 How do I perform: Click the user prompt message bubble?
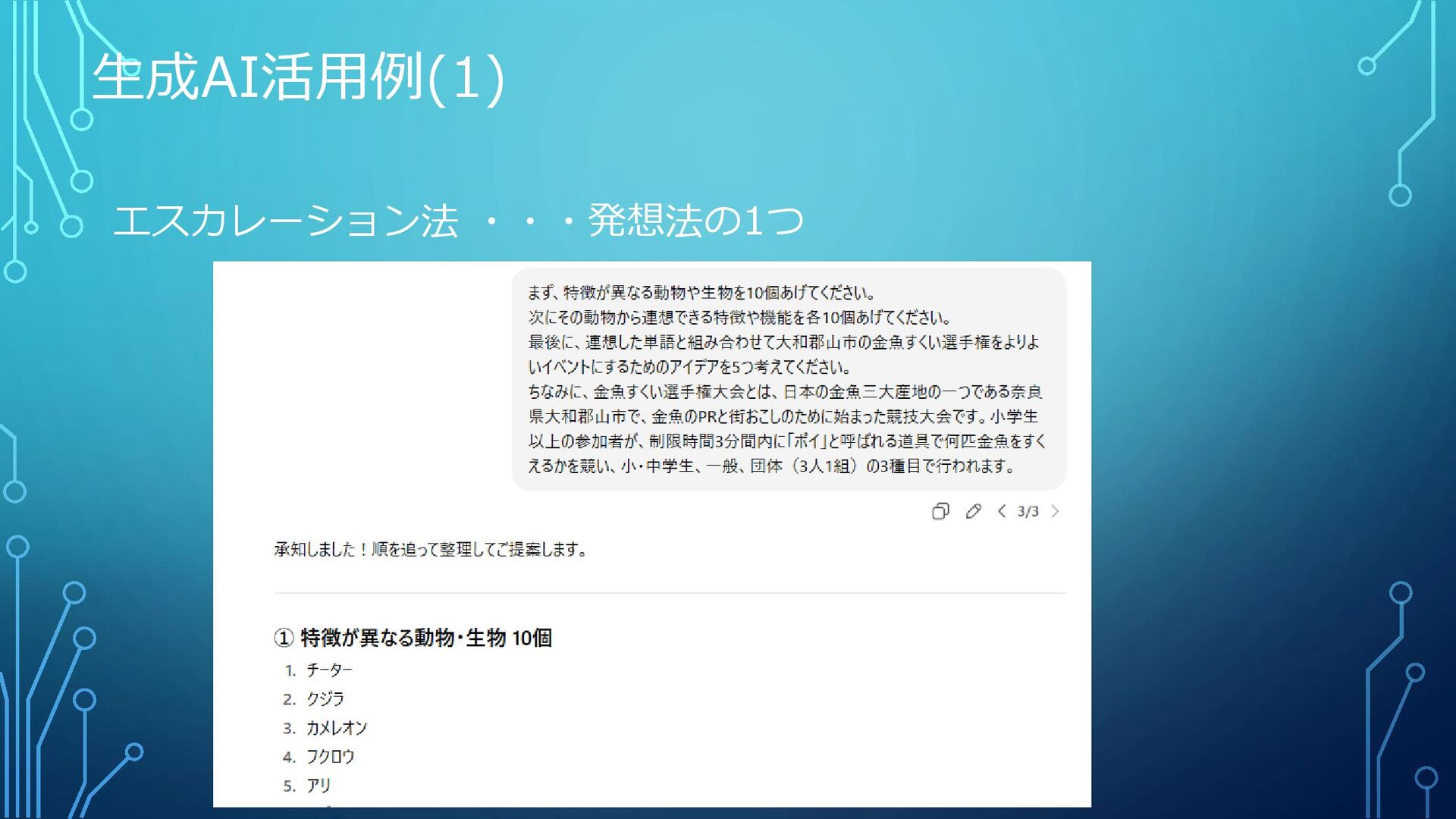(789, 378)
